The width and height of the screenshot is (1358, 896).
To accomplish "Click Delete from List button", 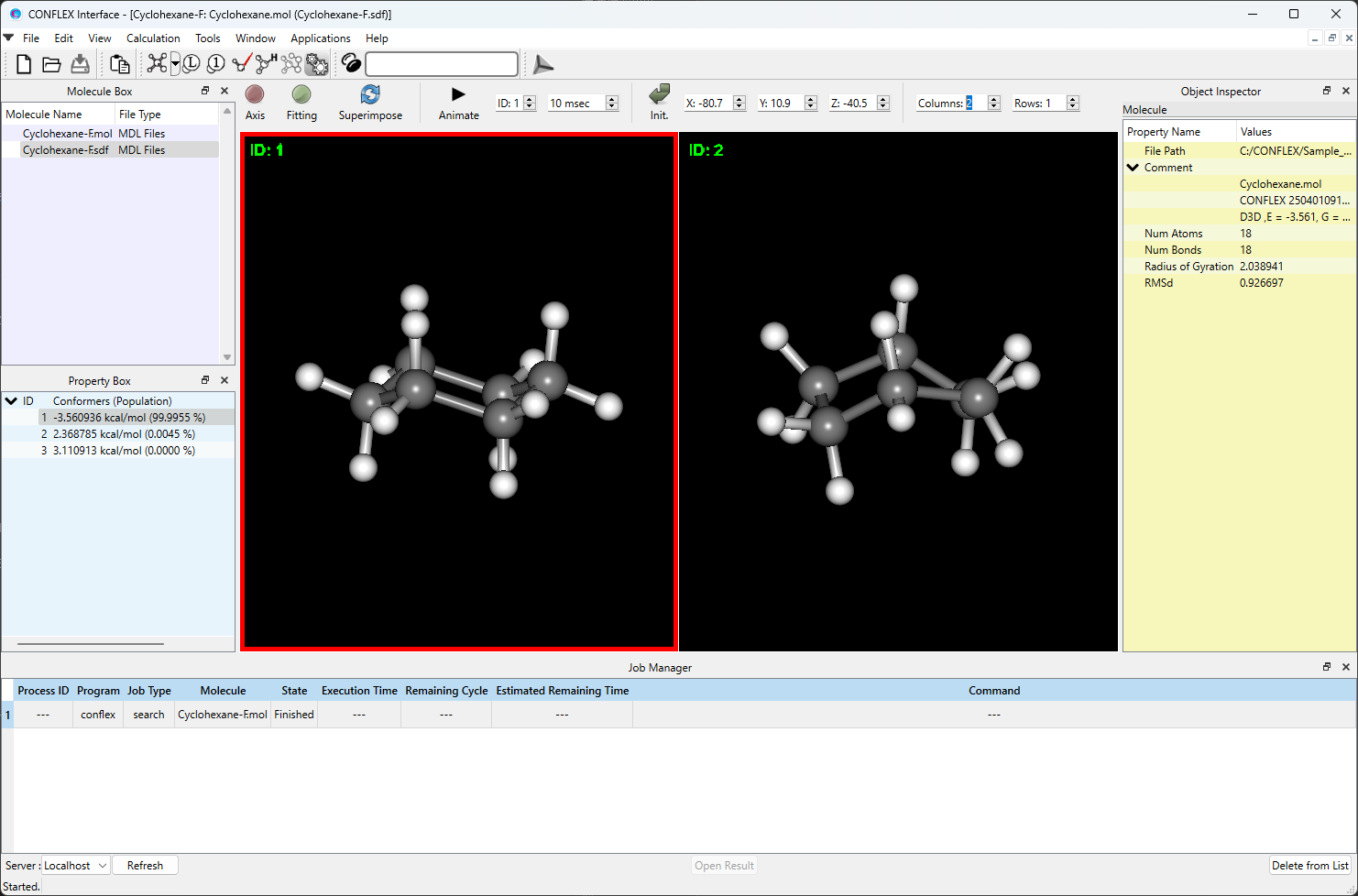I will pos(1309,866).
